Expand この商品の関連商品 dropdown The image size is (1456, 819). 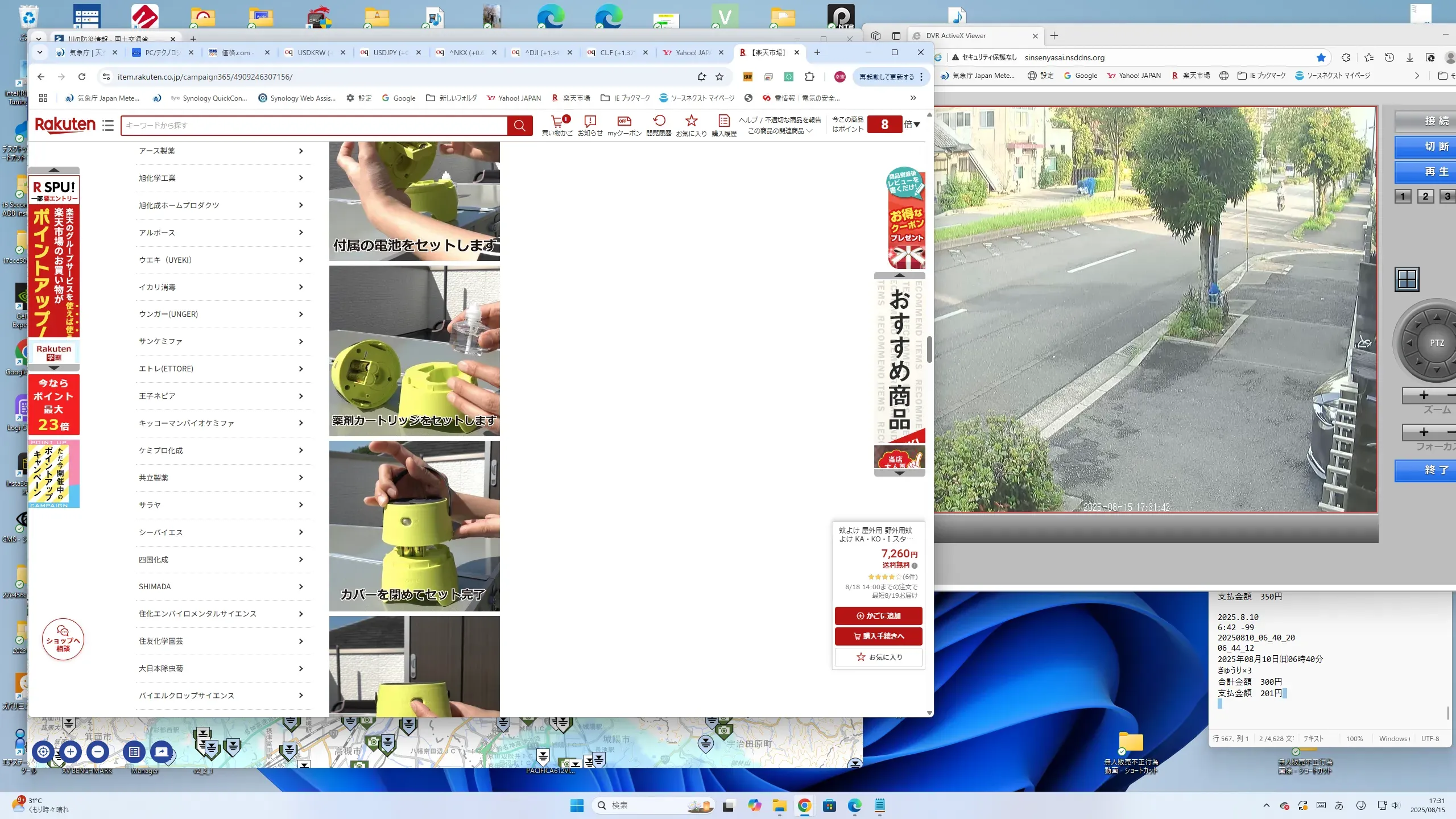[780, 131]
